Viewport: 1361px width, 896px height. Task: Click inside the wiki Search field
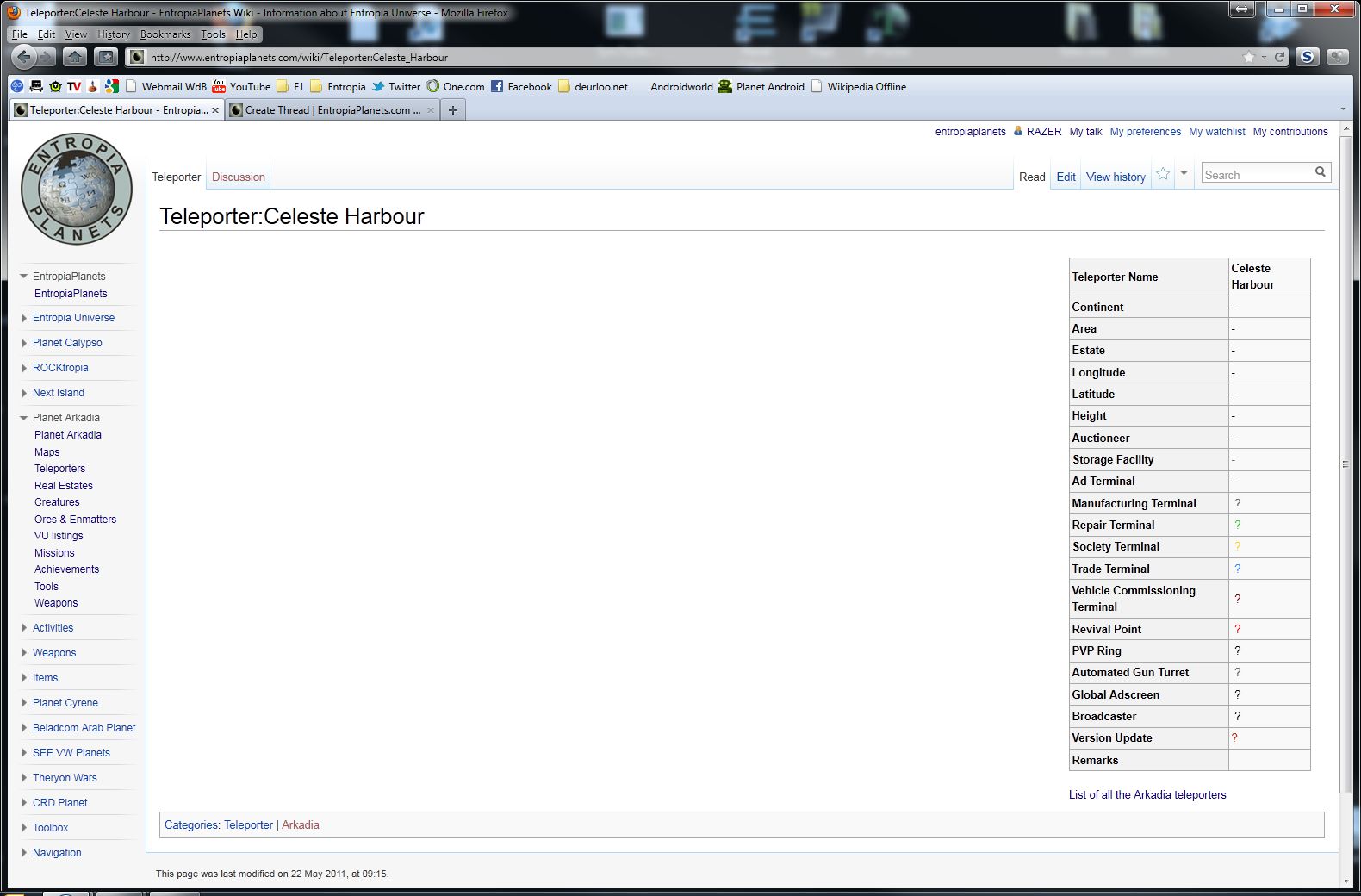click(1255, 175)
